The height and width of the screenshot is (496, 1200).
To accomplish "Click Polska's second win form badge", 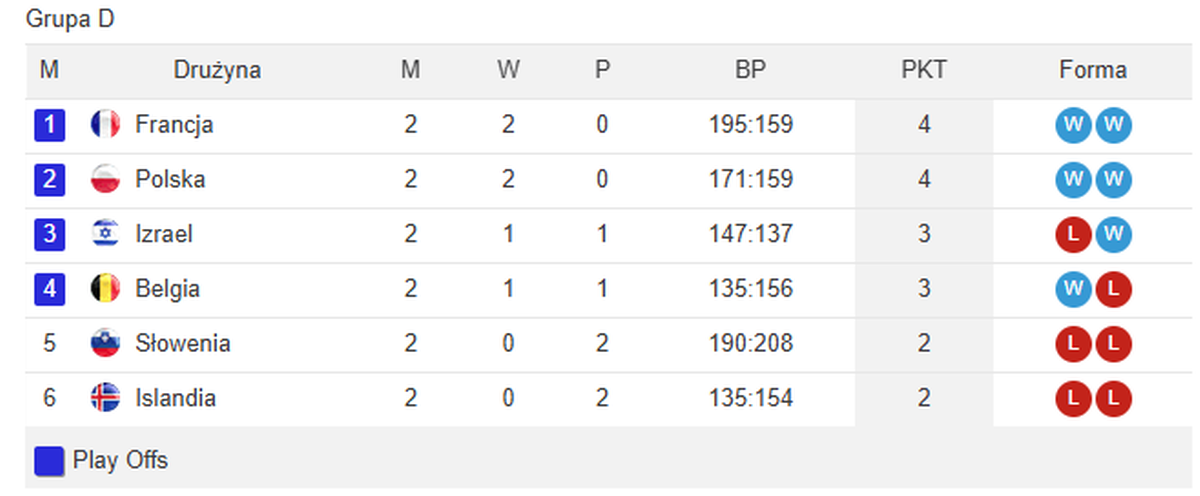I will click(1112, 180).
